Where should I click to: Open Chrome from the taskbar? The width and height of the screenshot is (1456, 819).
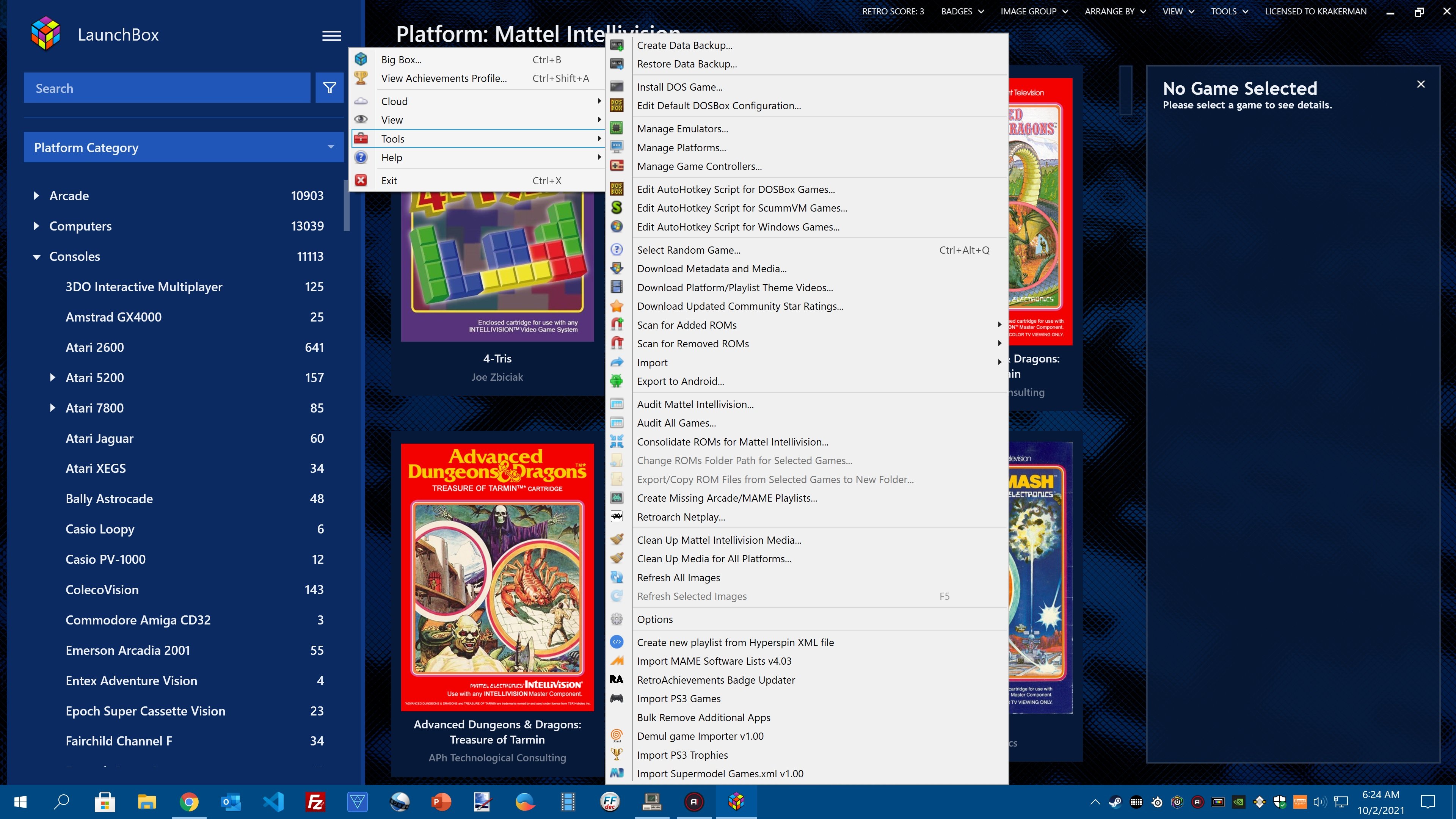pos(189,802)
